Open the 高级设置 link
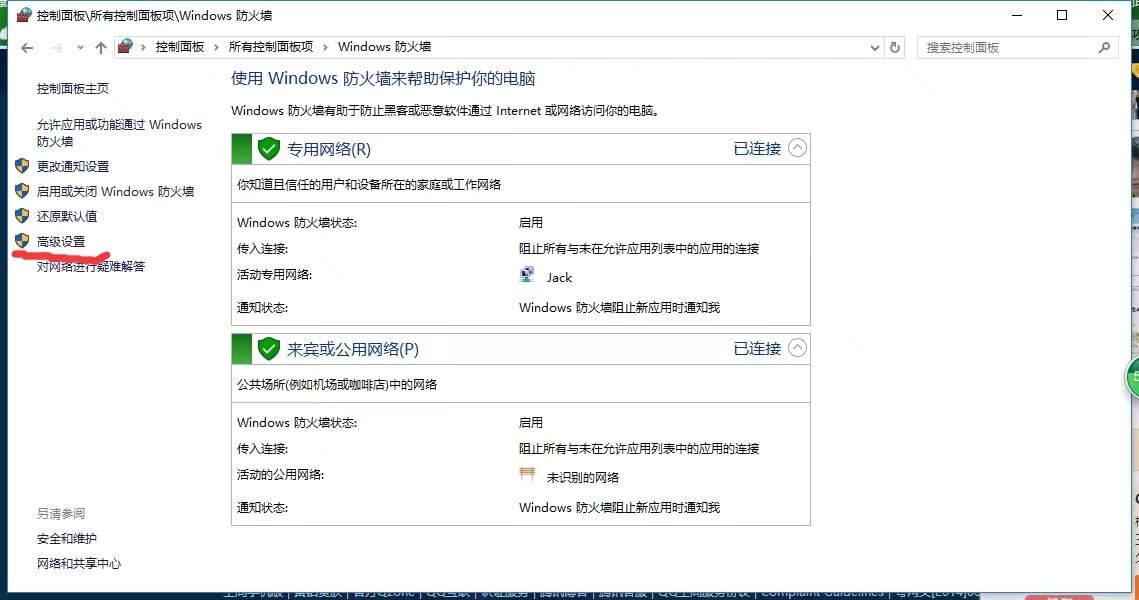1139x600 pixels. [61, 242]
